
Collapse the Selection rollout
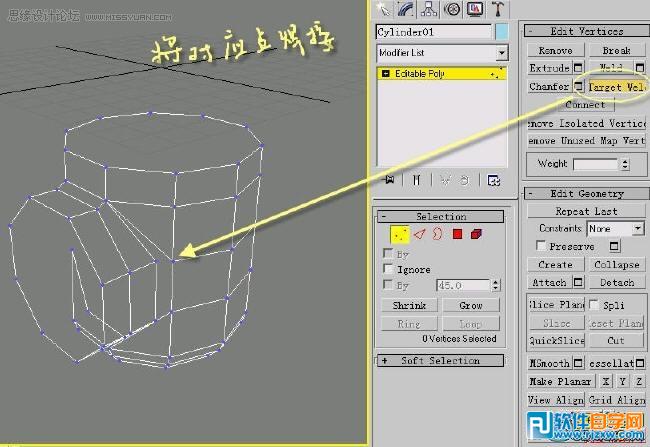pyautogui.click(x=384, y=216)
